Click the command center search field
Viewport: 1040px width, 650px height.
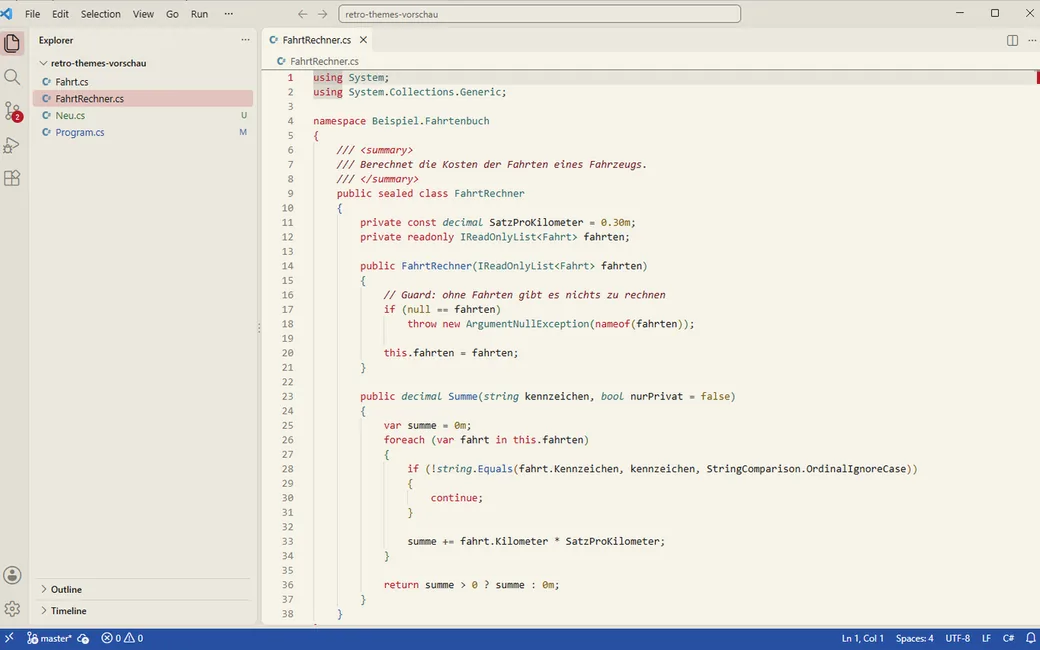[x=539, y=14]
